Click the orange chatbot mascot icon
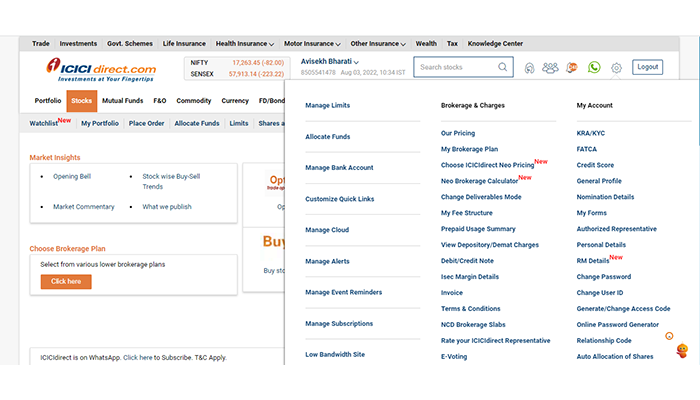This screenshot has width=700, height=400. (682, 351)
